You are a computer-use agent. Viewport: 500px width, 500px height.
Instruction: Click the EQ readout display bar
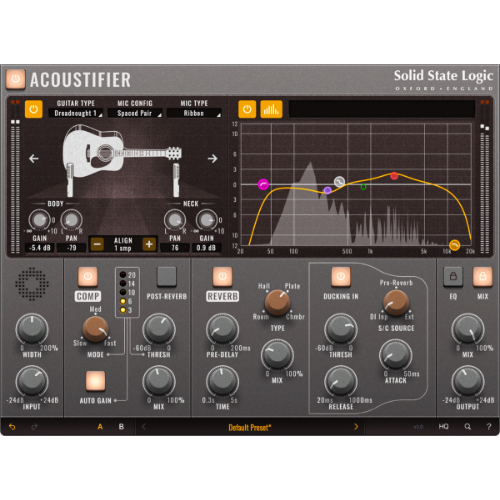(x=382, y=109)
